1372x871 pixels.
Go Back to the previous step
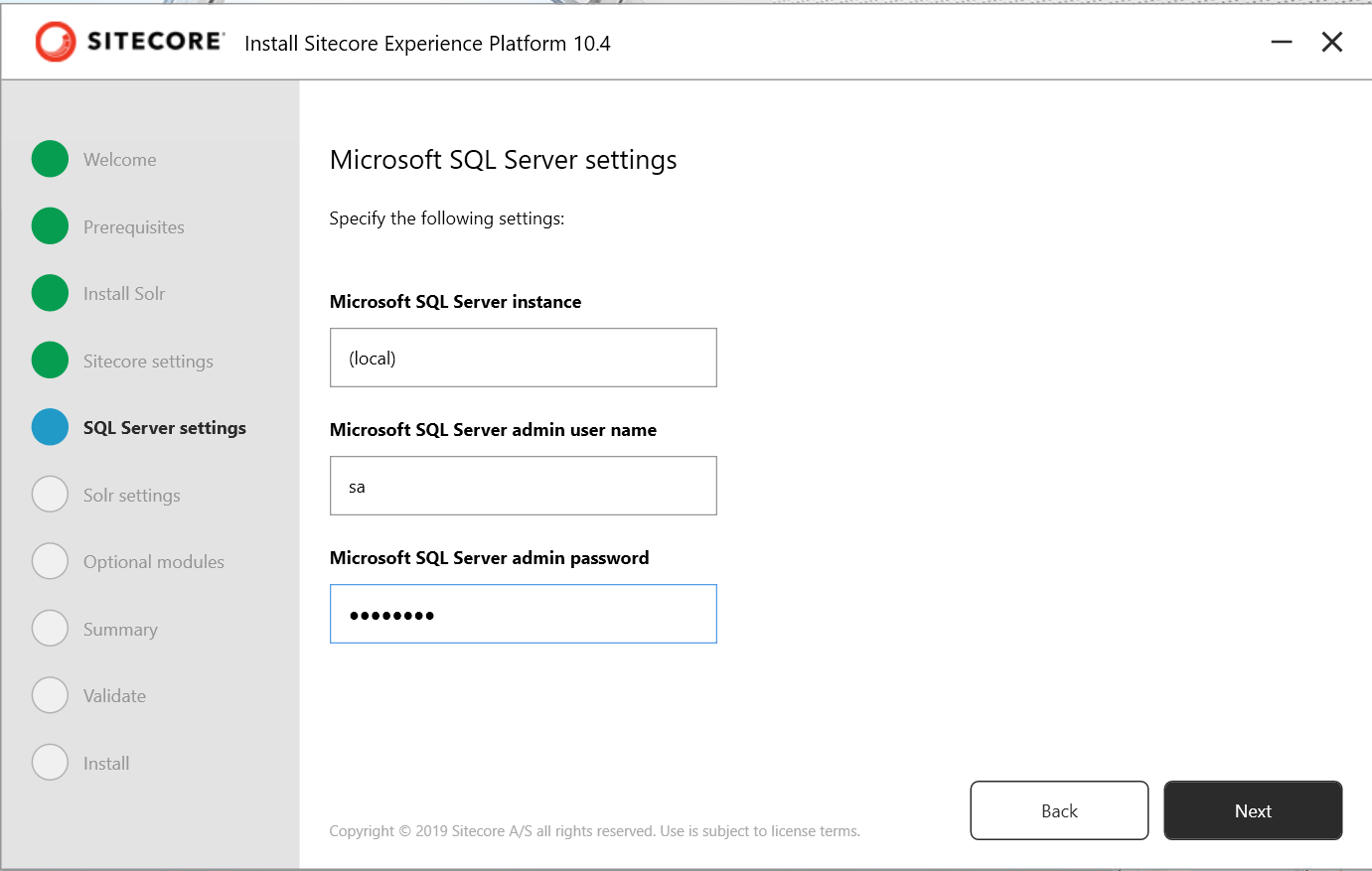pyautogui.click(x=1059, y=810)
